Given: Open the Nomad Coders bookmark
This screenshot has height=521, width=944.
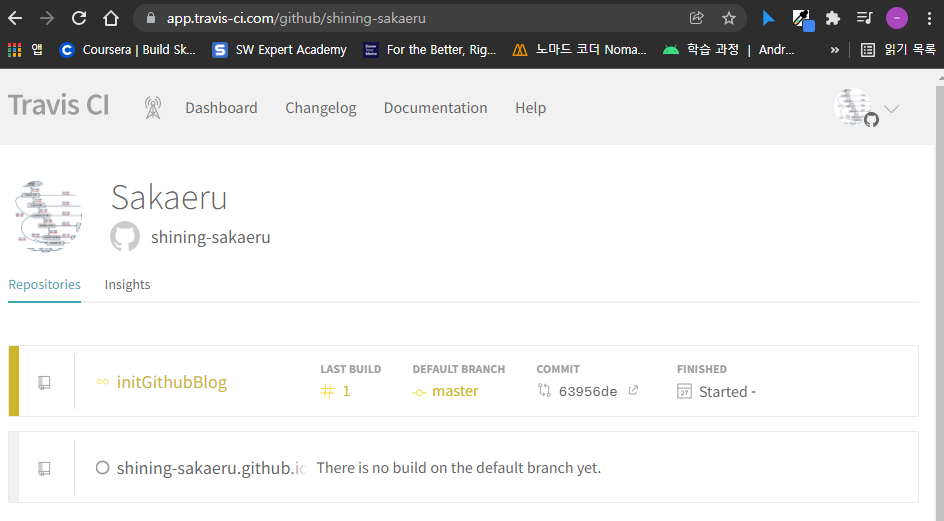Looking at the screenshot, I should (x=579, y=50).
